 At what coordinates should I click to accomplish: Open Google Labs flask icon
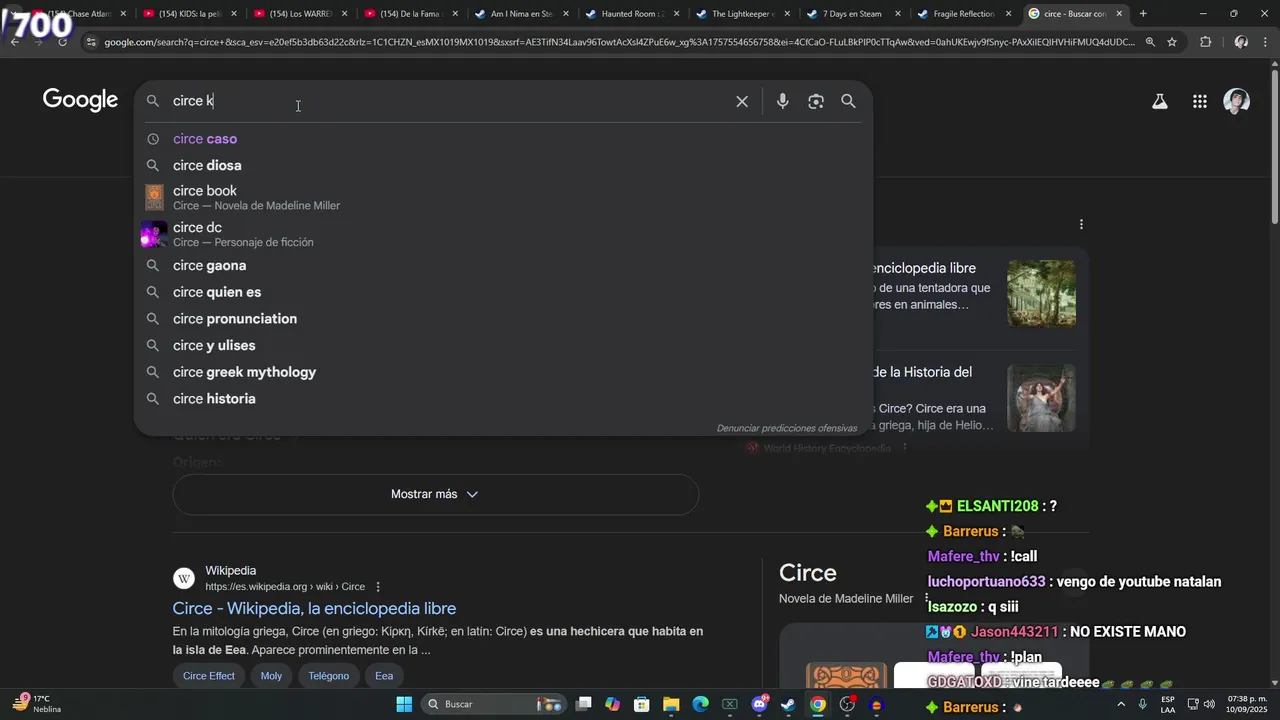(x=1160, y=101)
